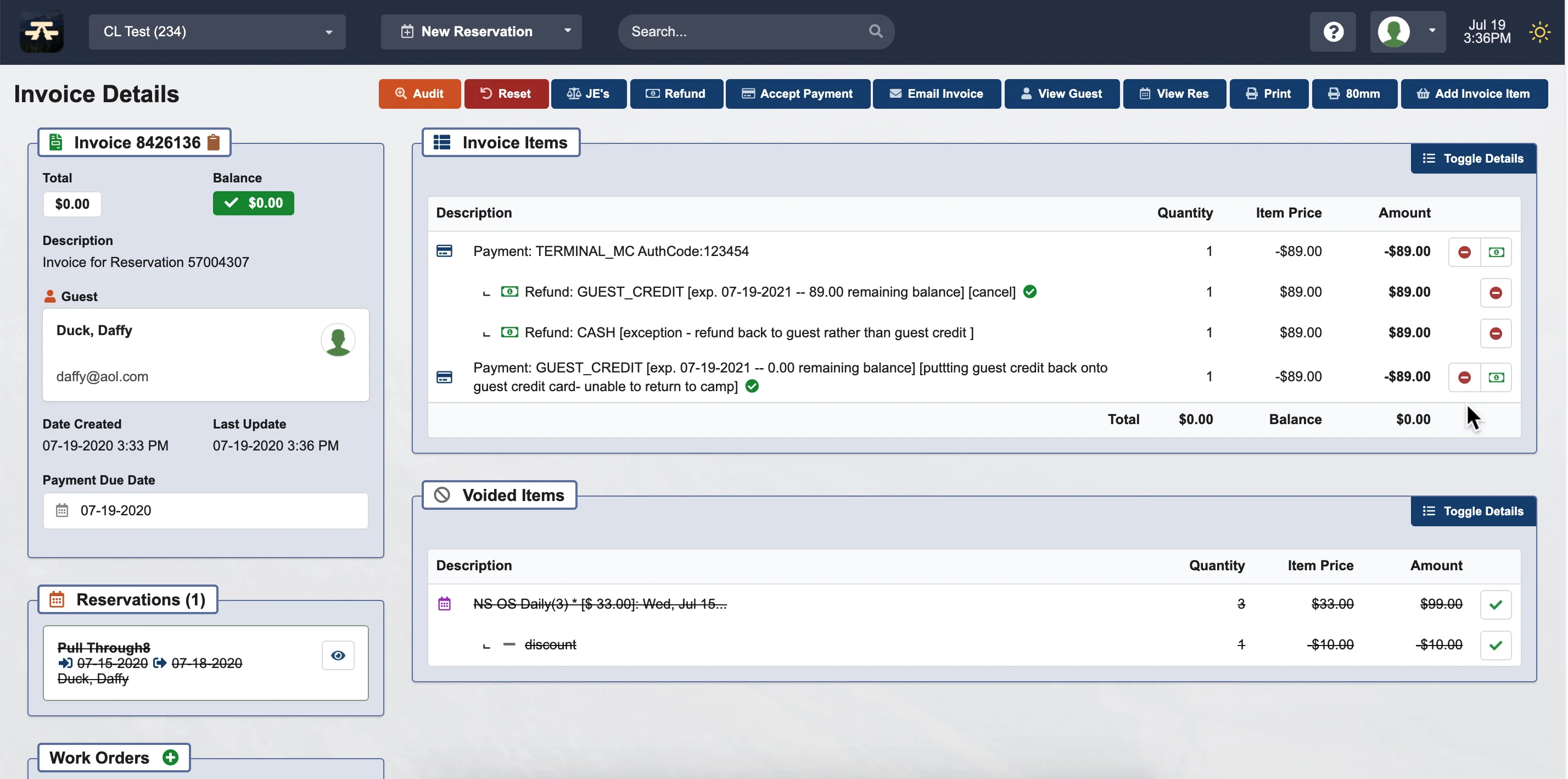Click green refund icon on TERMINAL_MC payment row
The height and width of the screenshot is (779, 1568).
point(1496,252)
